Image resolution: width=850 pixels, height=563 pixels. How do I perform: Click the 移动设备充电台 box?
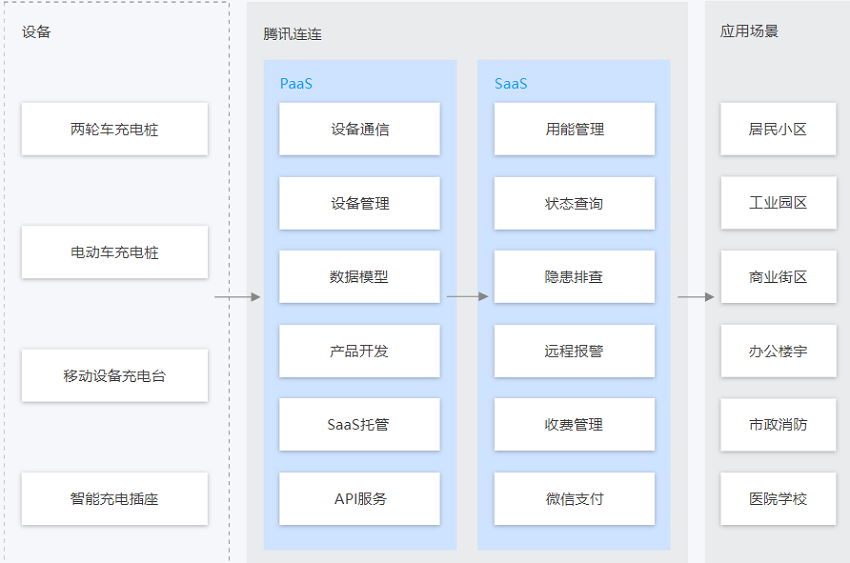coord(114,376)
